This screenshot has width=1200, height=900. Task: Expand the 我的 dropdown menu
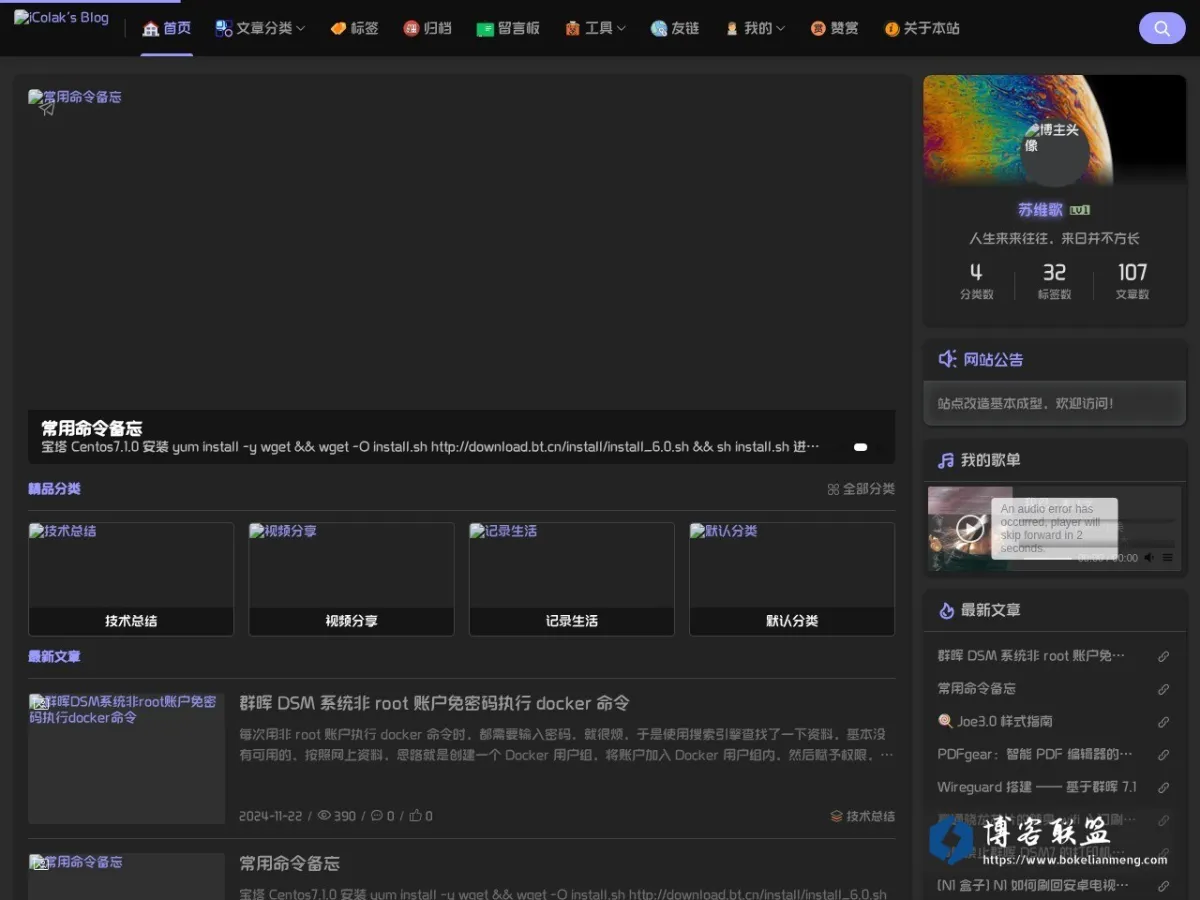(x=755, y=28)
